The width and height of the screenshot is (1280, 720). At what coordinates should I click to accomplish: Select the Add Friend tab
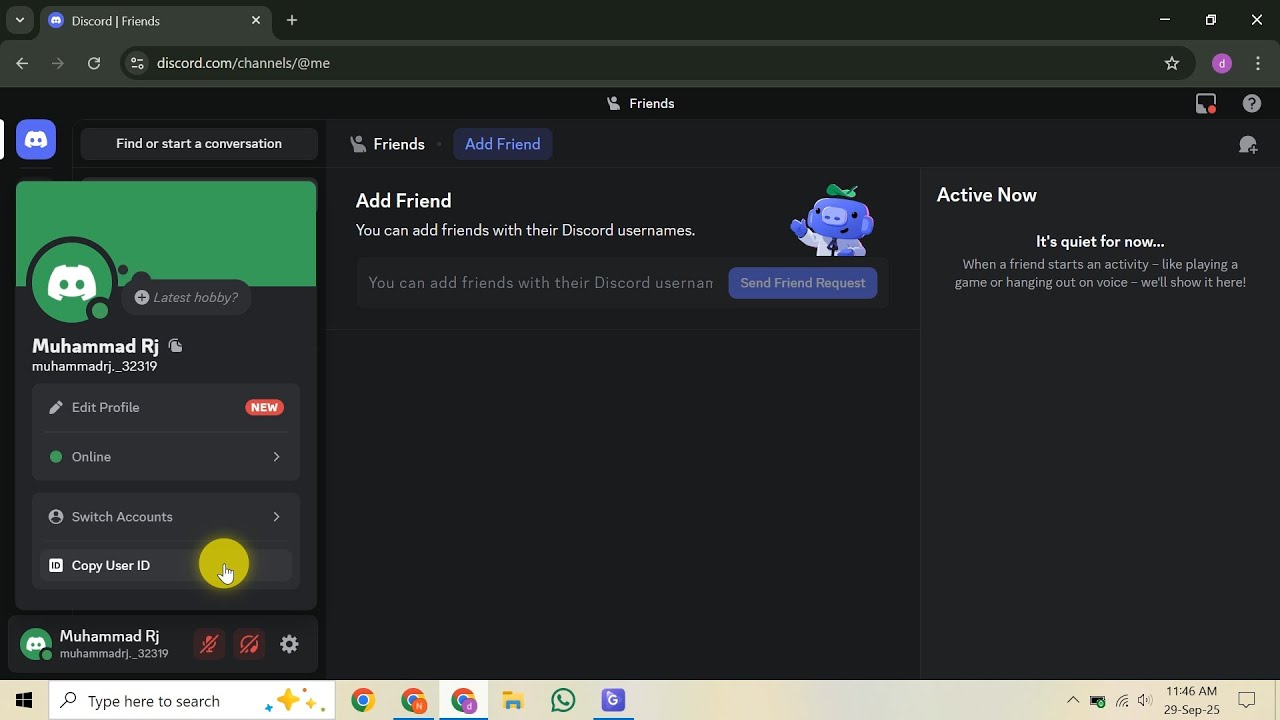503,144
